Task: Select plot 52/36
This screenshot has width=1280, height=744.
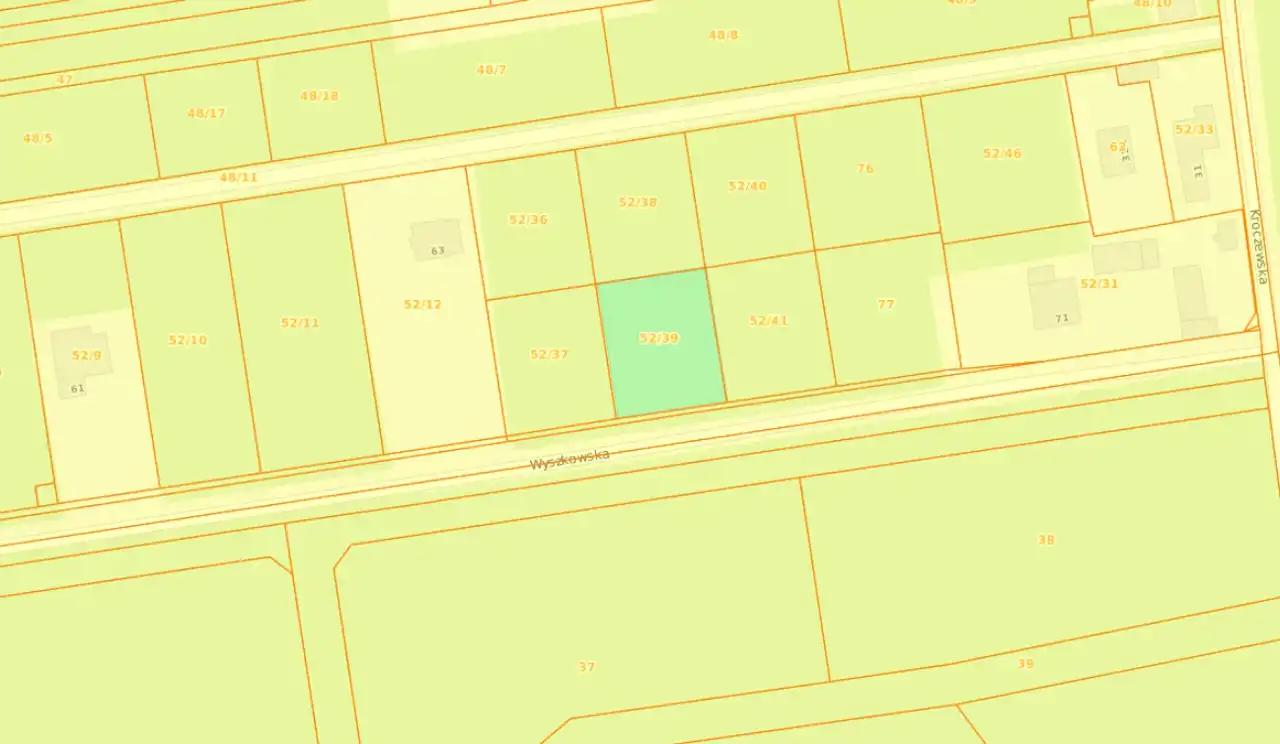Action: 528,220
